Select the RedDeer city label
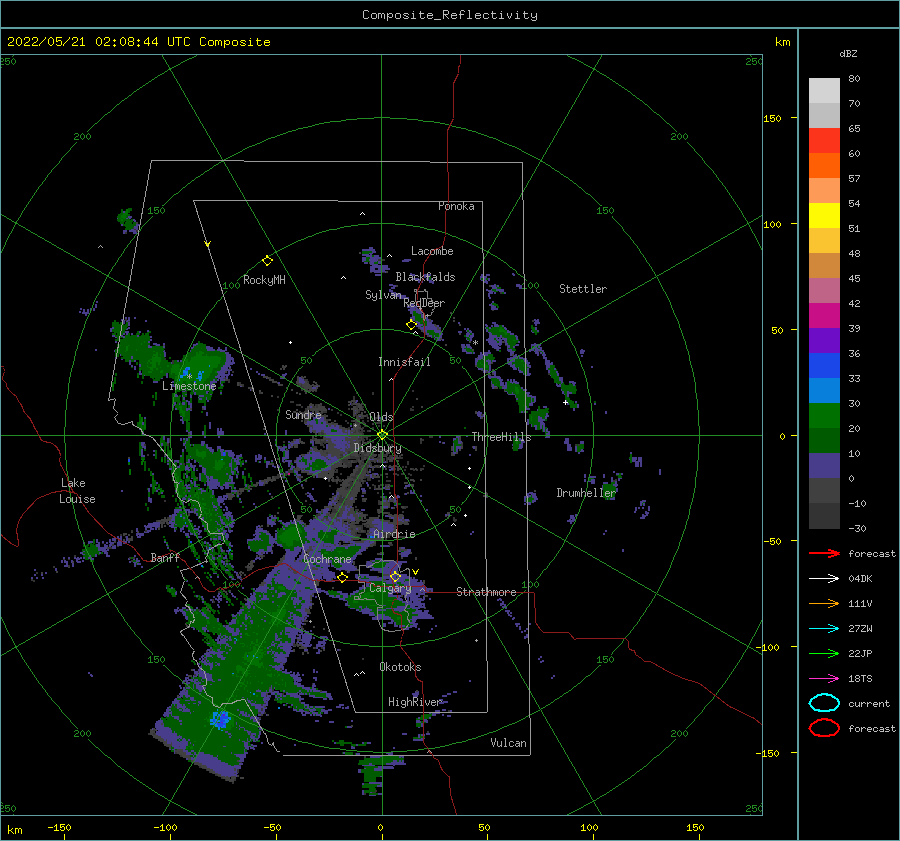This screenshot has width=900, height=841. tap(424, 303)
